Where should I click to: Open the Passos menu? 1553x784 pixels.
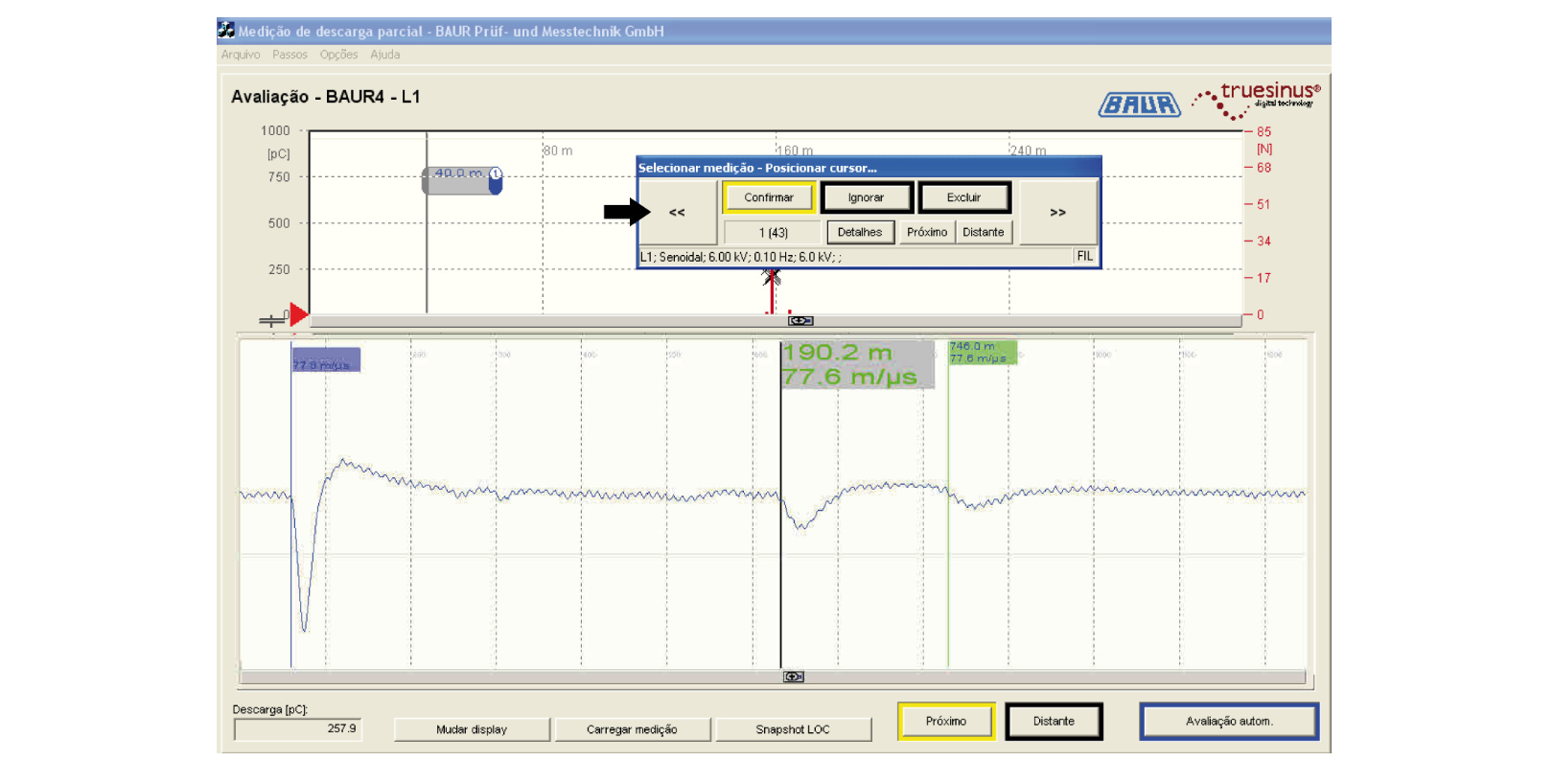290,55
